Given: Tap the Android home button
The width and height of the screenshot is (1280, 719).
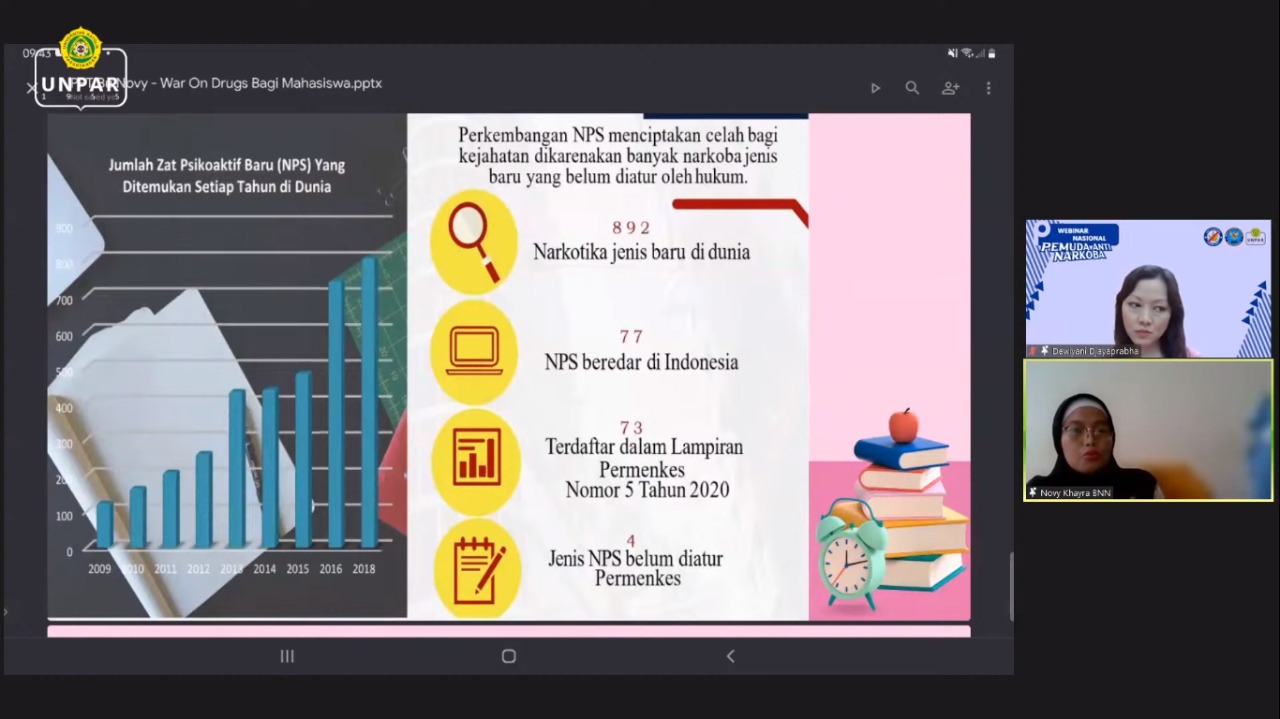Looking at the screenshot, I should (508, 656).
